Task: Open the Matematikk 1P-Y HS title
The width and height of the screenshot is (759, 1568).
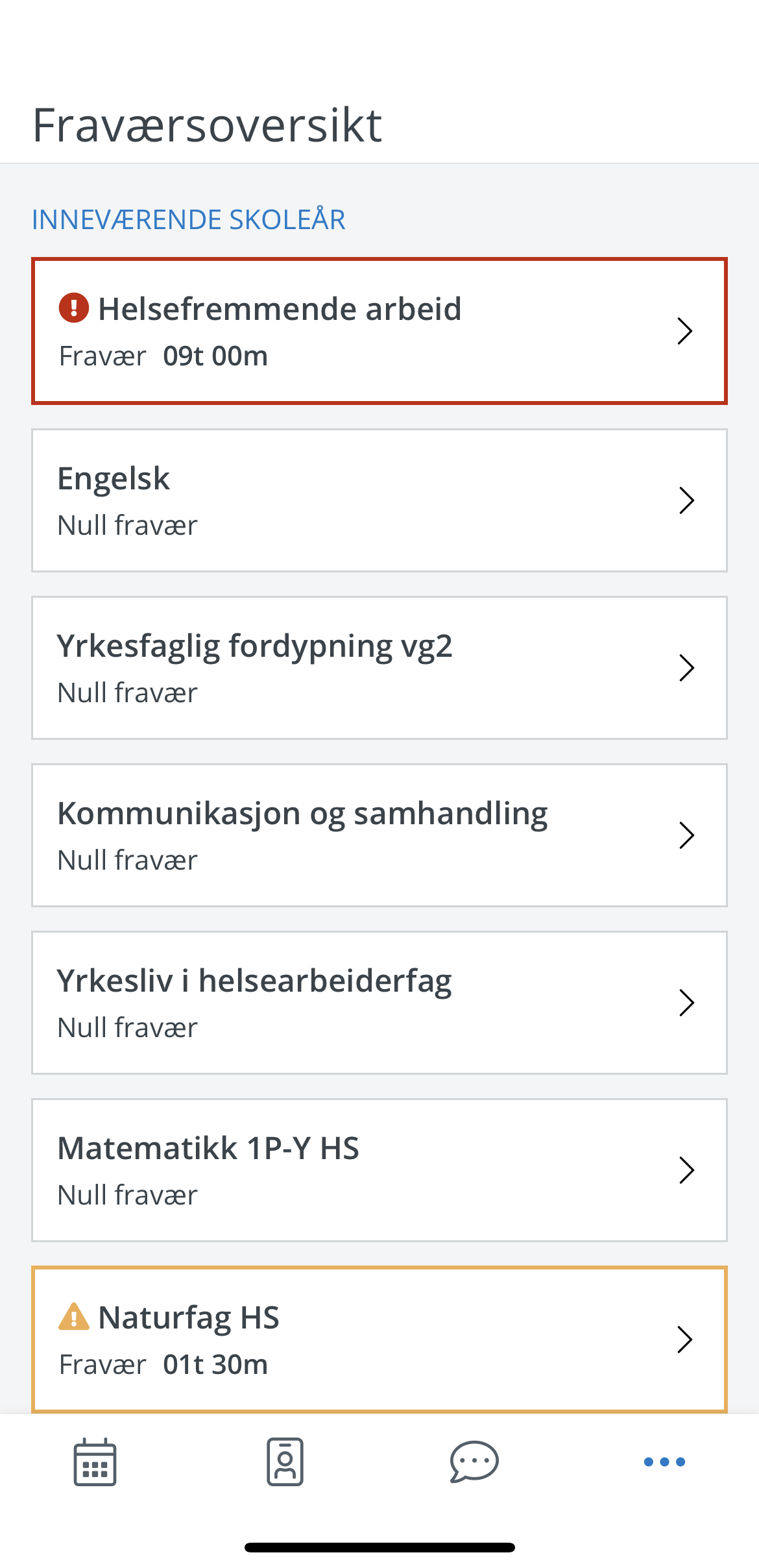Action: coord(208,1149)
